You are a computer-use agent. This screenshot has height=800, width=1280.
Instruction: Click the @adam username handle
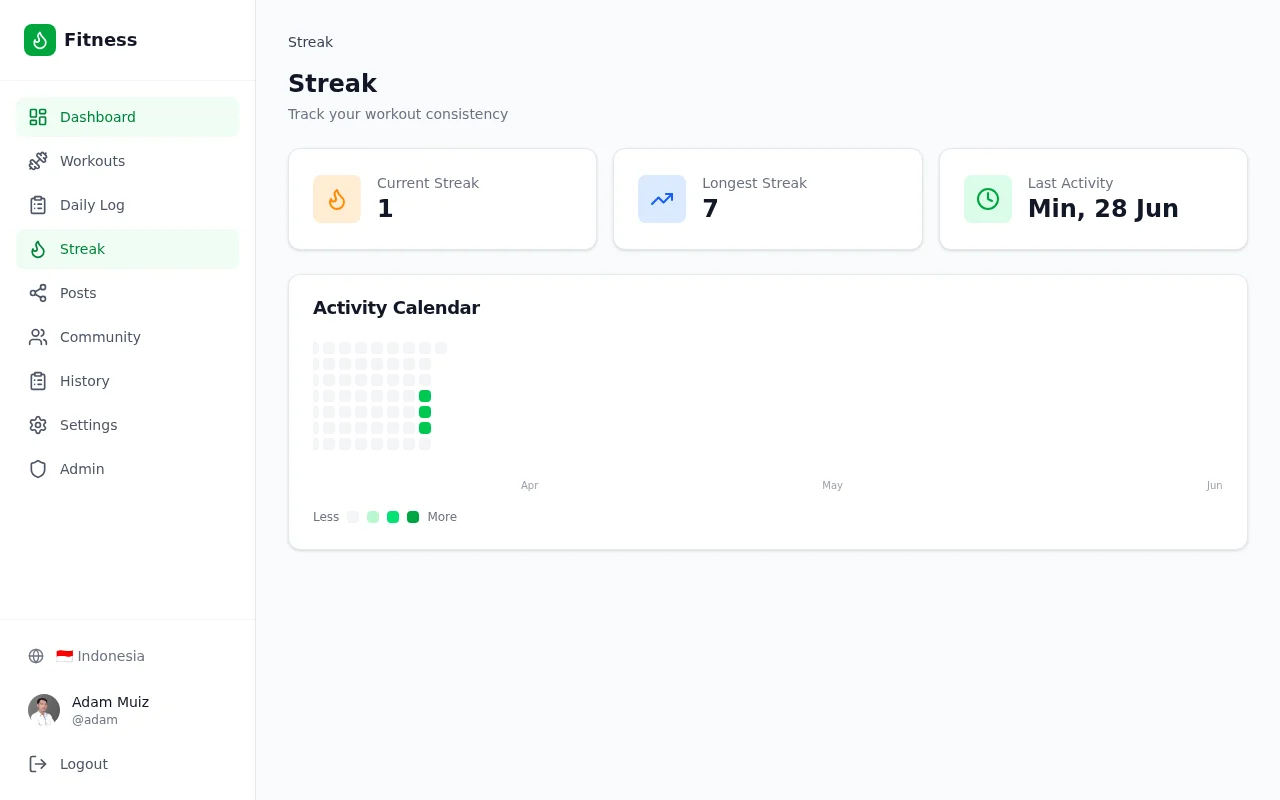click(x=94, y=720)
